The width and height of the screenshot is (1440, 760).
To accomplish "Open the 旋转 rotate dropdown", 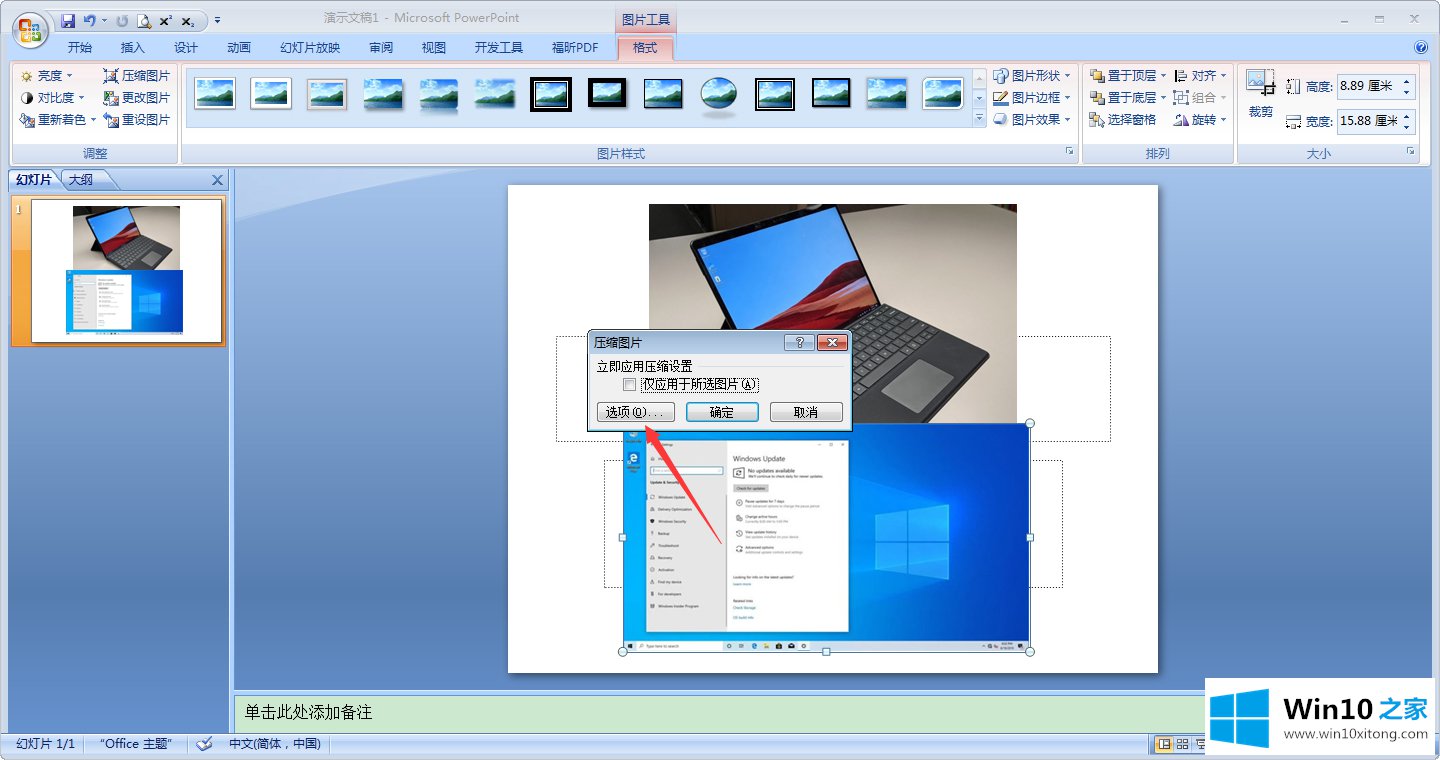I will pos(1200,120).
